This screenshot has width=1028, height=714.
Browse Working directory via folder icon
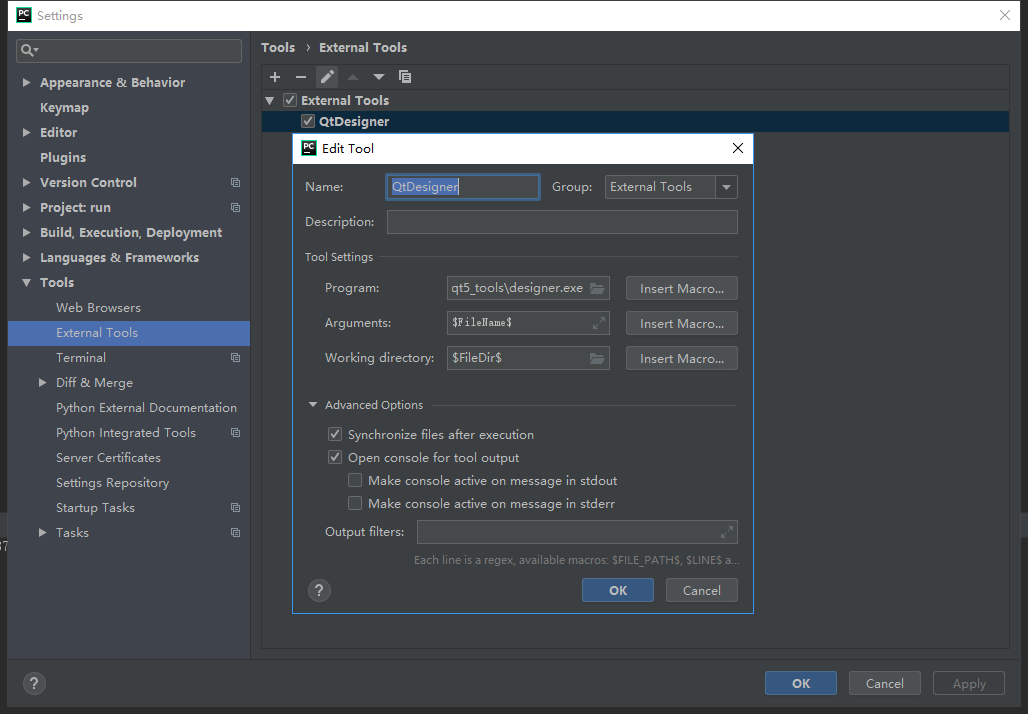597,358
